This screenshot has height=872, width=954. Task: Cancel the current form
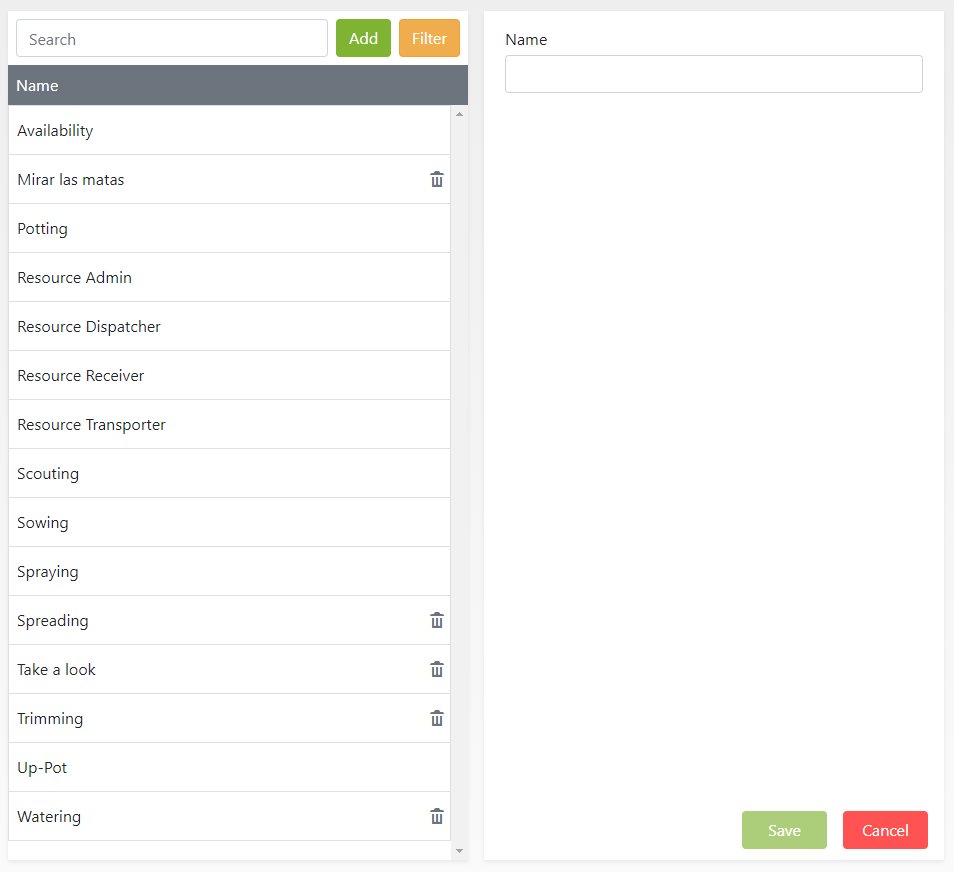885,830
